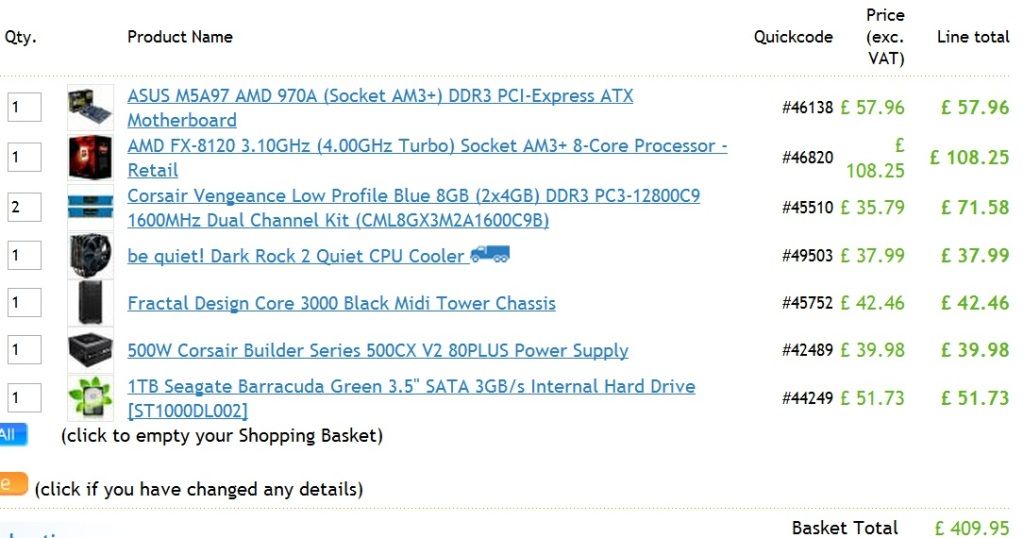Open the ASUS M5A97 motherboard product link
The height and width of the screenshot is (538, 1023).
pos(380,108)
